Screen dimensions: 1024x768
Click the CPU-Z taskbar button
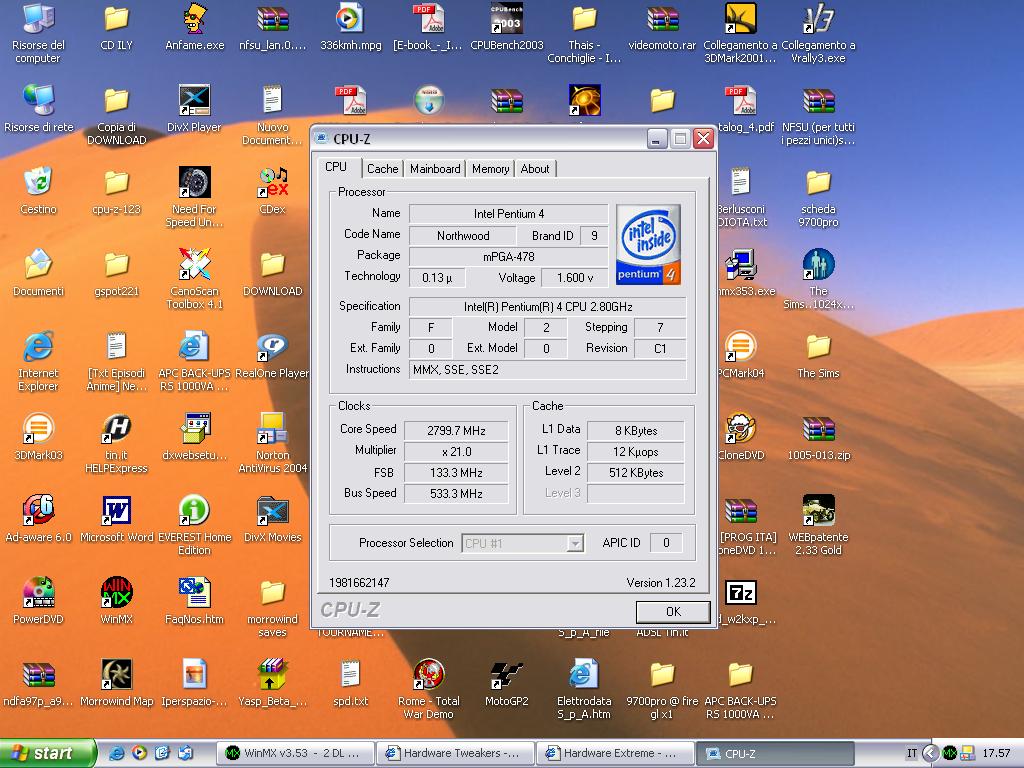point(774,753)
